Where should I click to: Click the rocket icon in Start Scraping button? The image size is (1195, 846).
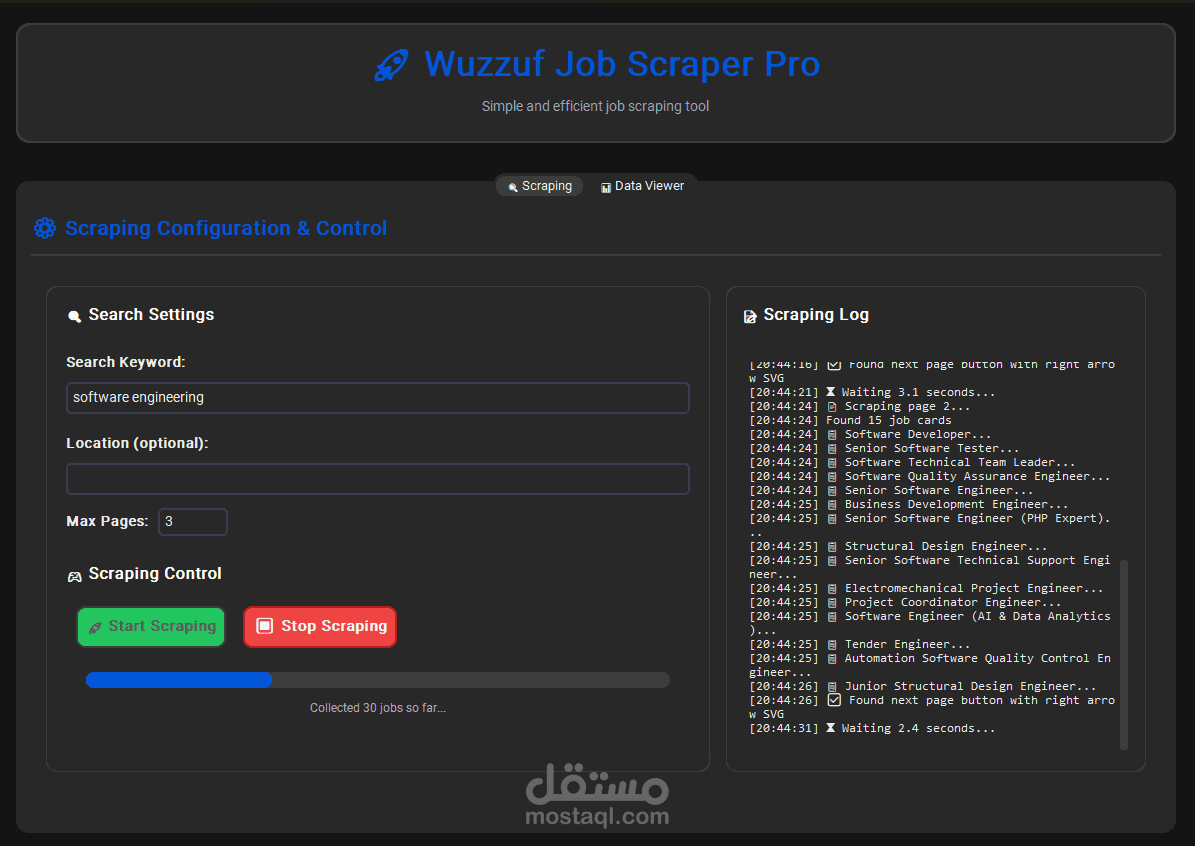click(95, 627)
